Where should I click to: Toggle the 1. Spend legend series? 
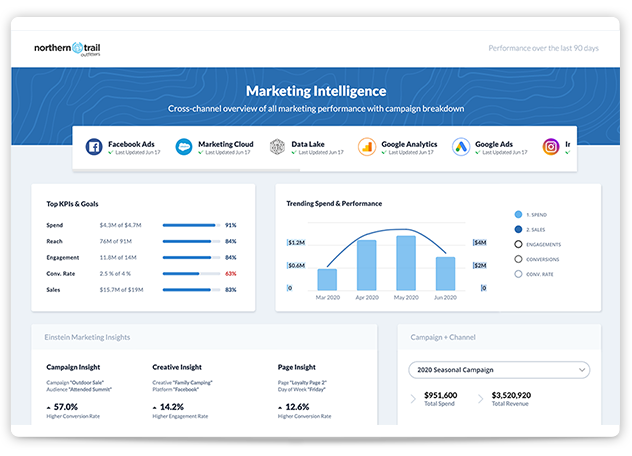pos(518,214)
